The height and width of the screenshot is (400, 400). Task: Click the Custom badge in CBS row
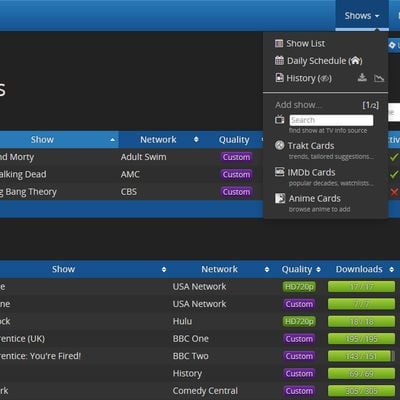click(236, 192)
